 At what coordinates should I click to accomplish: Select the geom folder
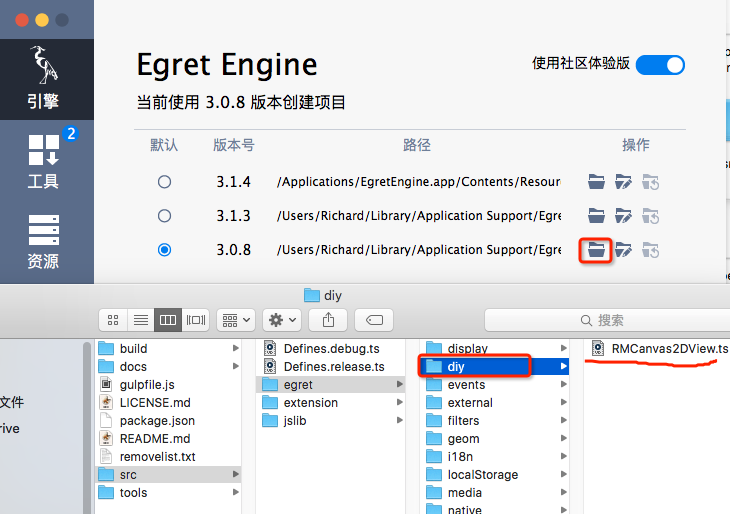[x=495, y=439]
